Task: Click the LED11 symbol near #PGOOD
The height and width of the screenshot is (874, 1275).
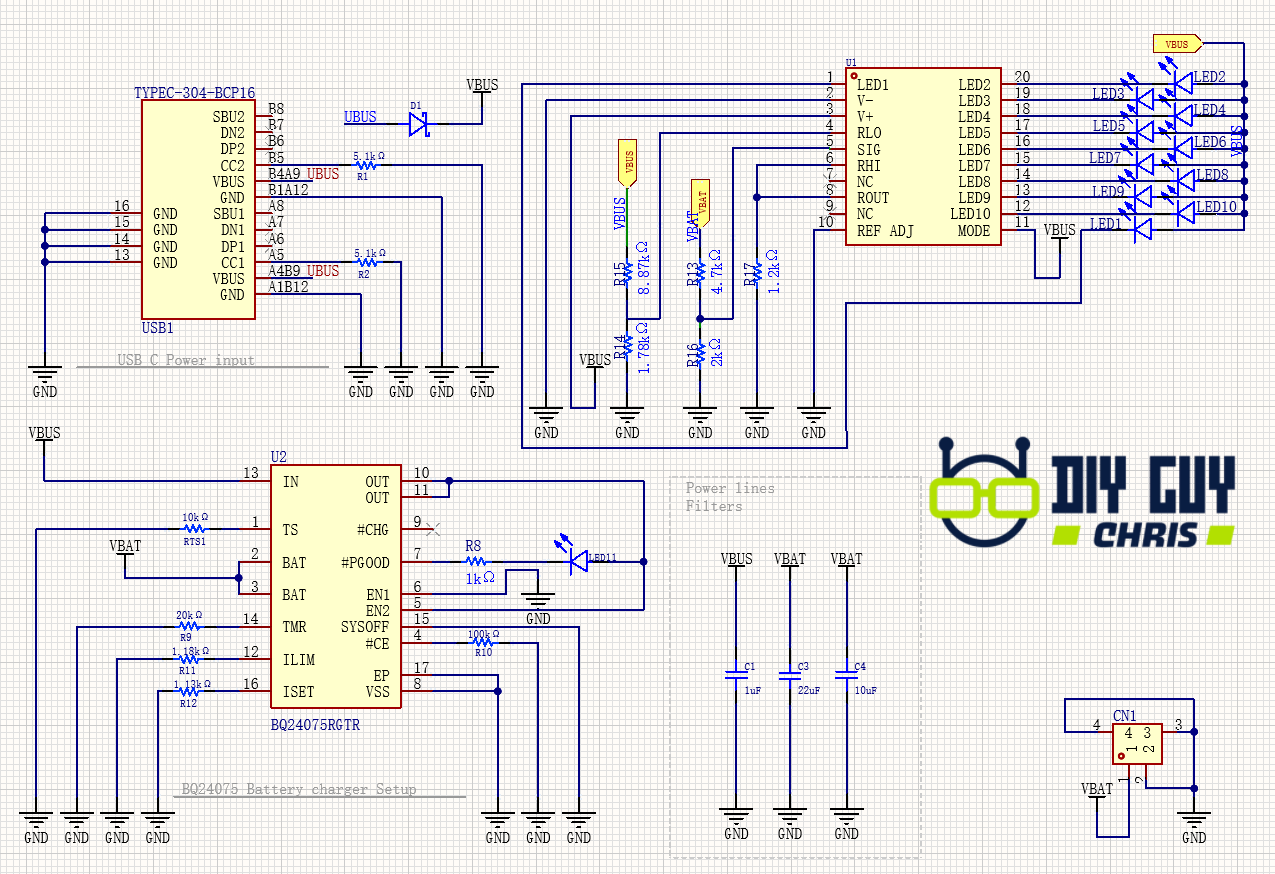Action: click(x=577, y=561)
